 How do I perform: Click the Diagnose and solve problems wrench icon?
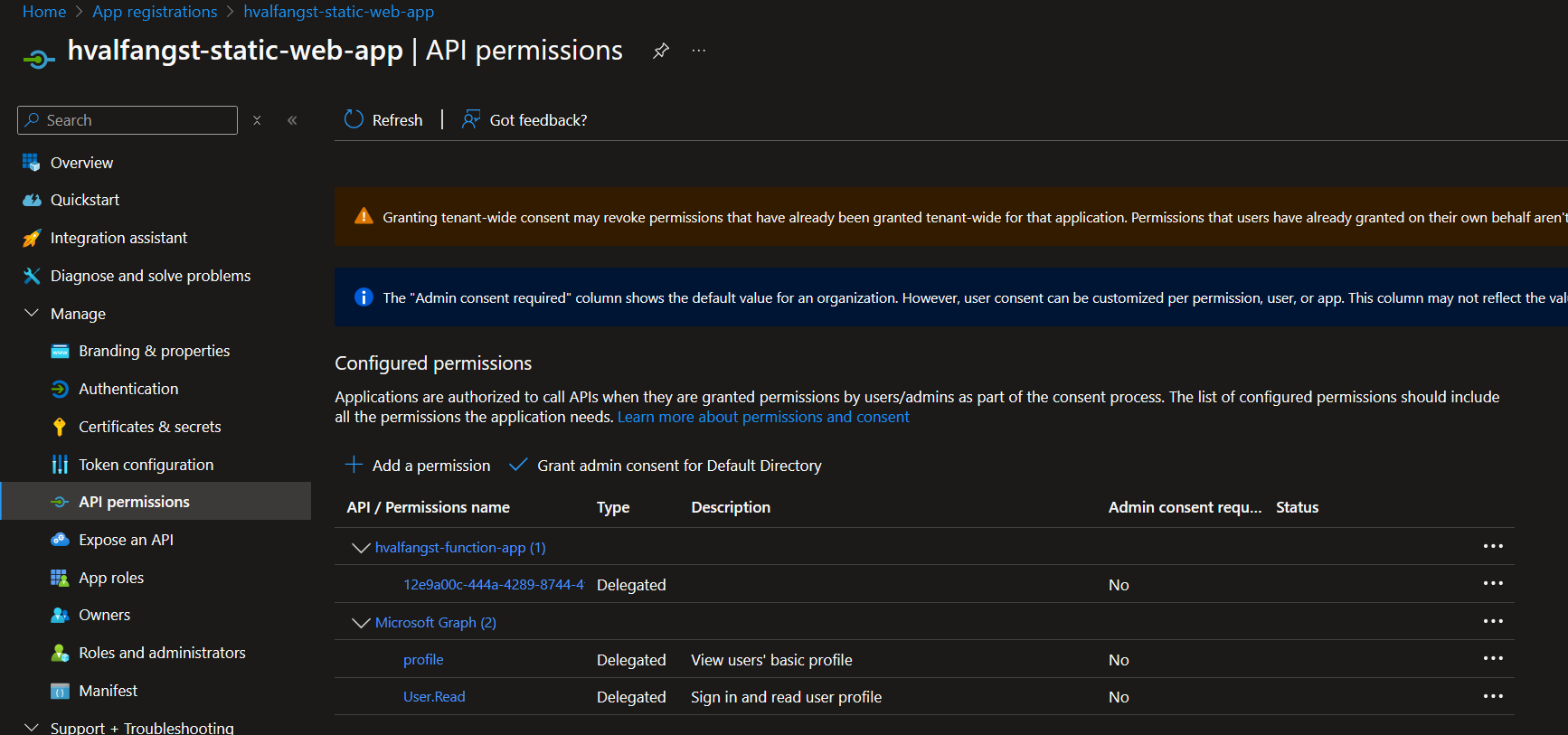32,276
